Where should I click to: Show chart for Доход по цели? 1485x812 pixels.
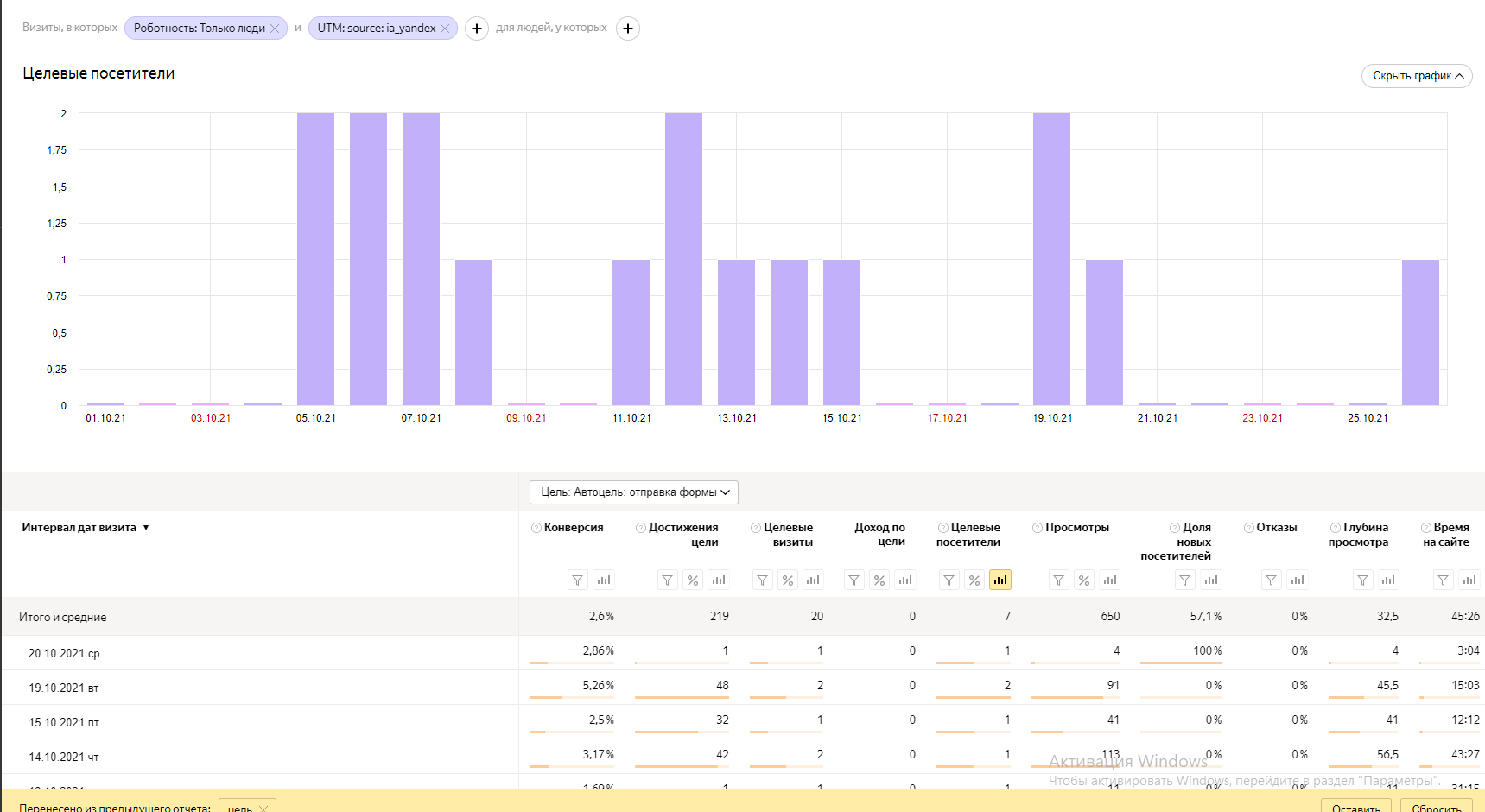pyautogui.click(x=905, y=580)
